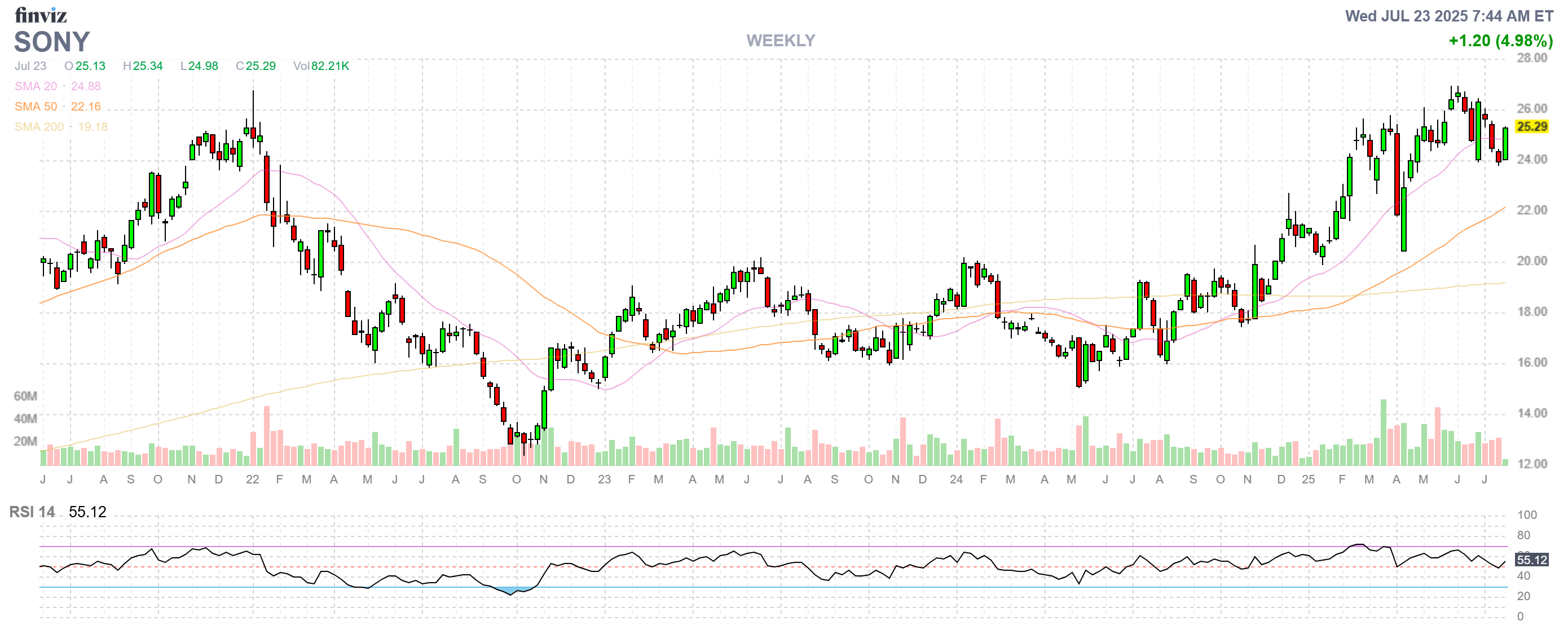Viewport: 1568px width, 634px height.
Task: Click the 24 year marker on time axis
Action: pos(955,479)
